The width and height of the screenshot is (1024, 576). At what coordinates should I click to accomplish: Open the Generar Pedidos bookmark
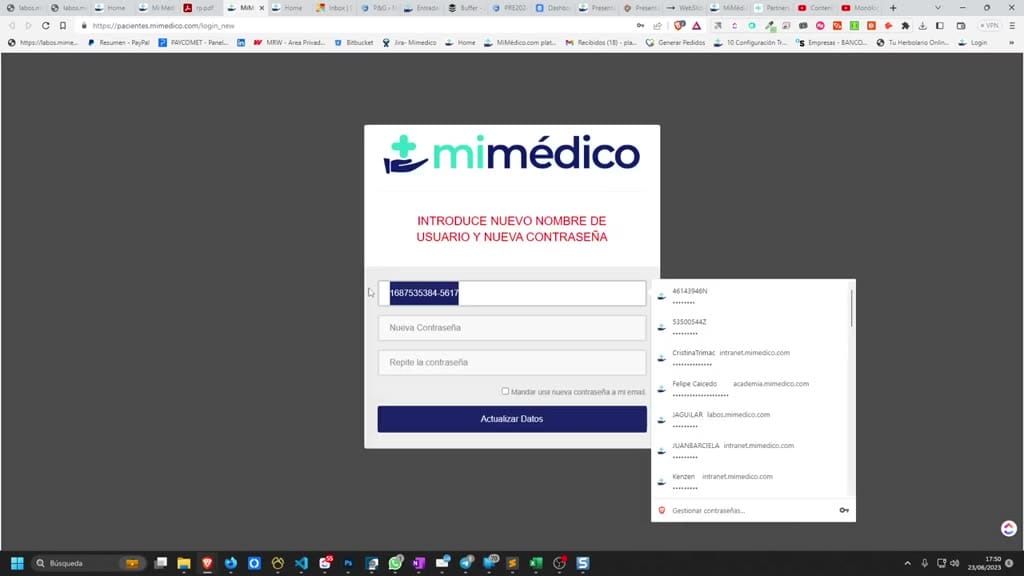click(675, 42)
